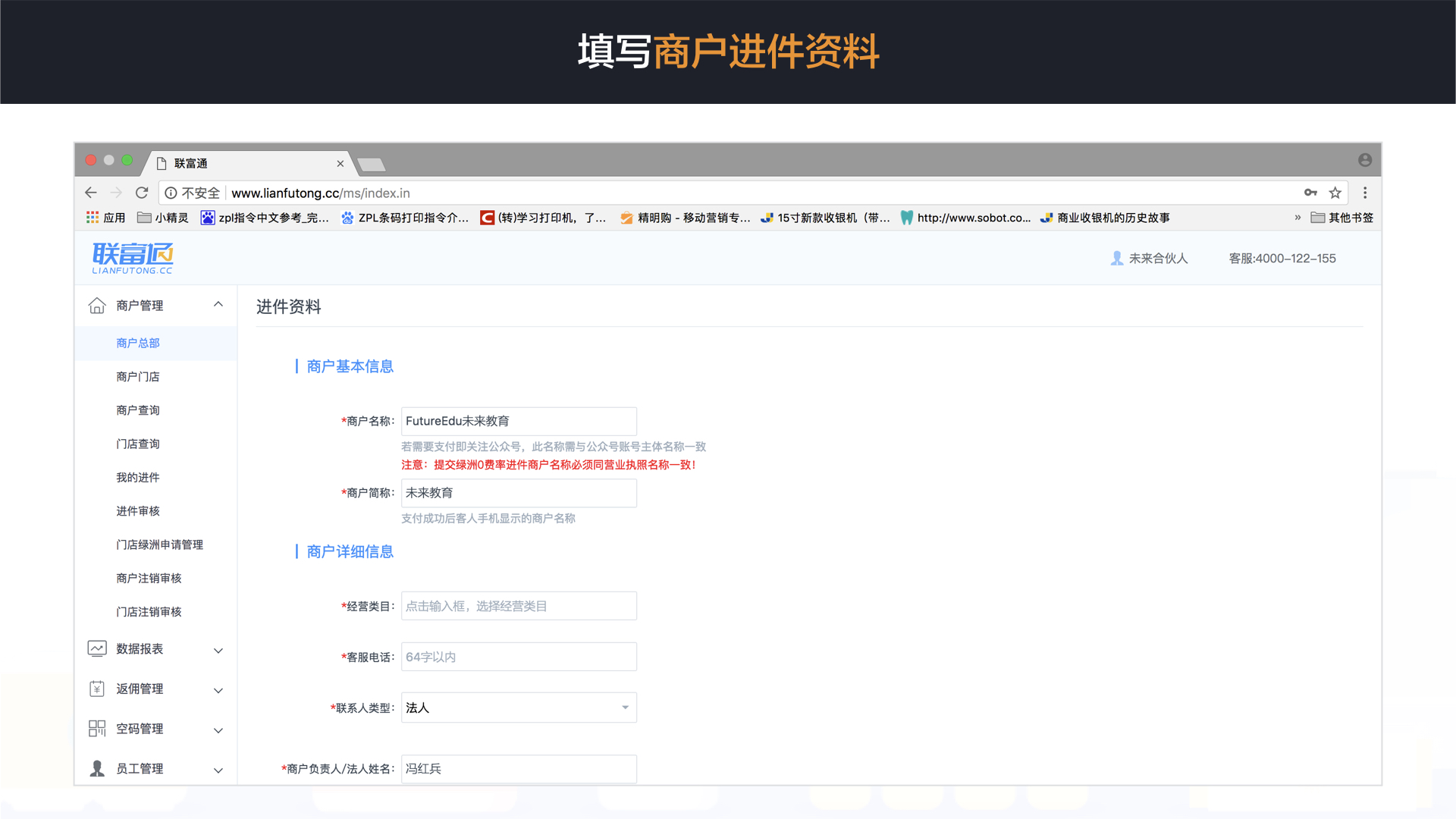Click the 经营类目 input field
The image size is (1456, 819).
(519, 606)
